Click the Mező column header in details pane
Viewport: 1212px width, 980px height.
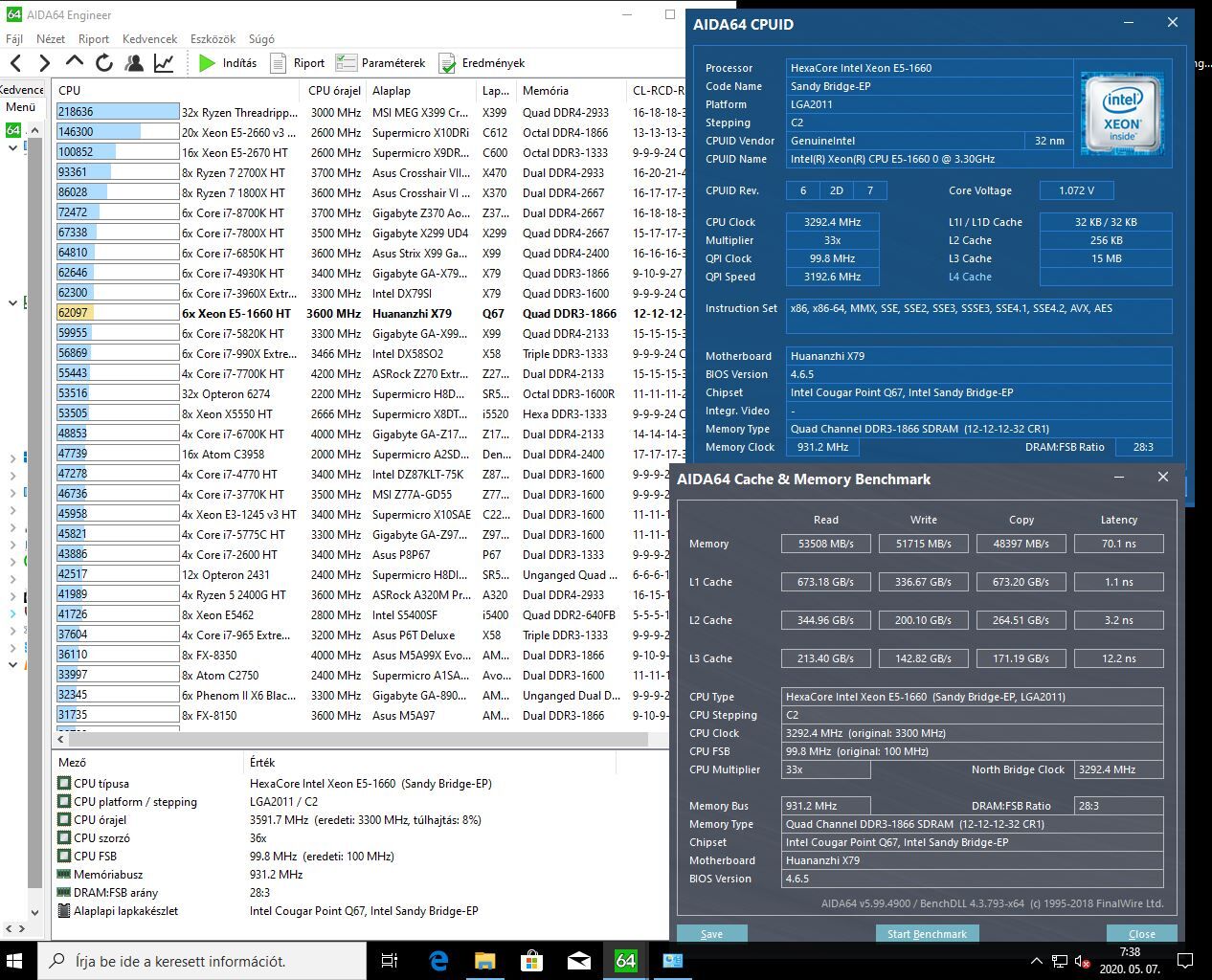[x=148, y=763]
